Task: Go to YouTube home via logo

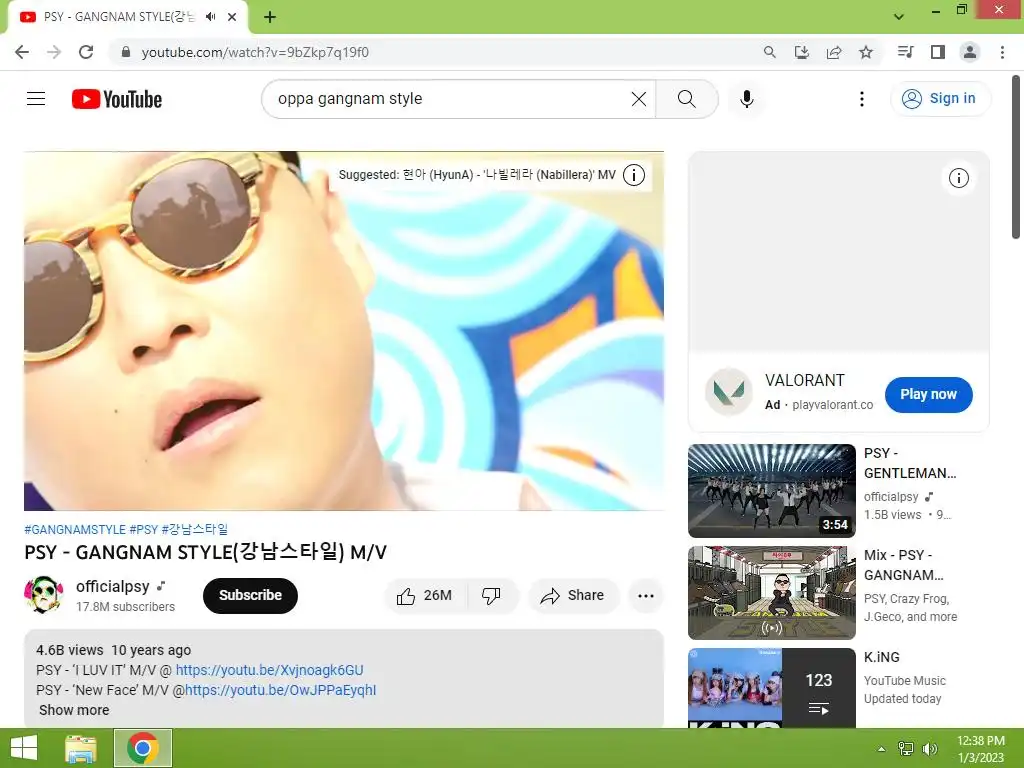Action: [117, 99]
